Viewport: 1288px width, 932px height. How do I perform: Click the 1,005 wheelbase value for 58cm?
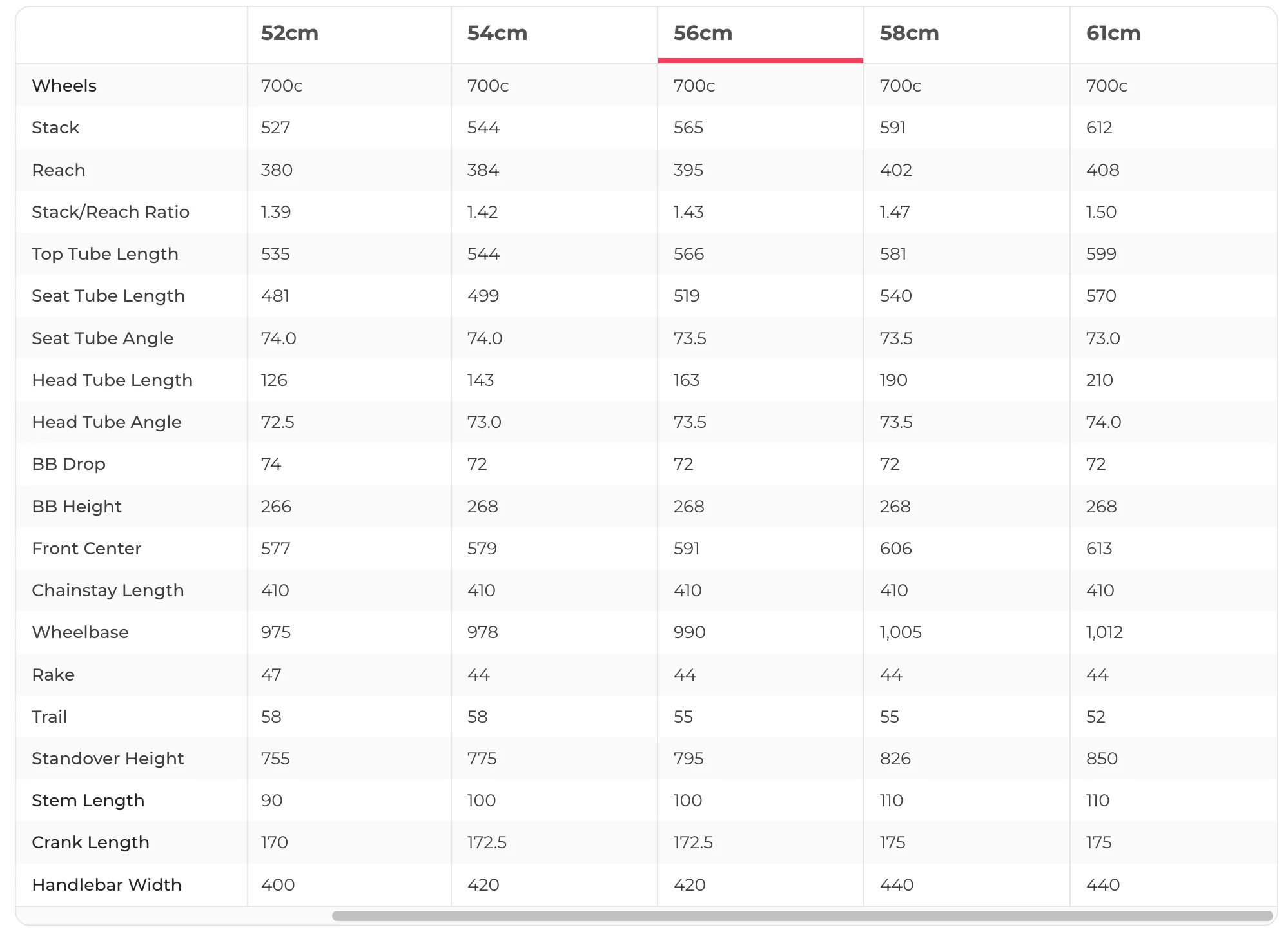(x=901, y=632)
